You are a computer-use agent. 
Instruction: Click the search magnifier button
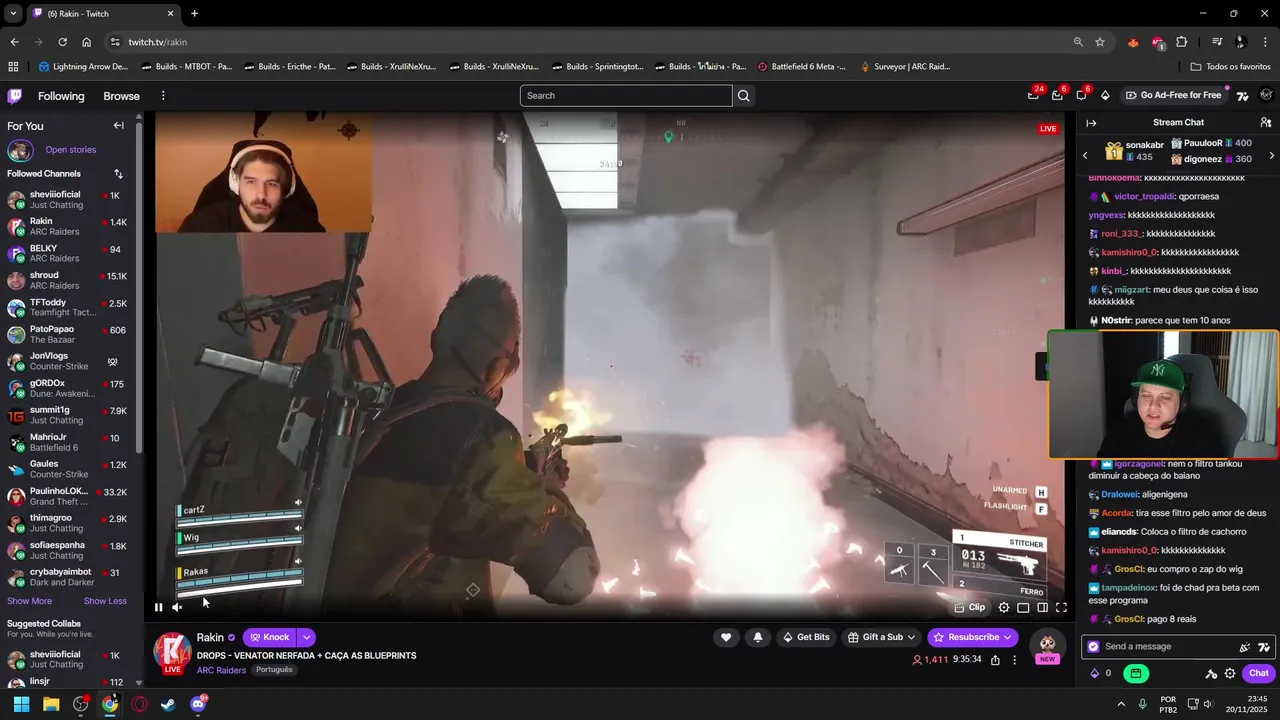[x=743, y=96]
